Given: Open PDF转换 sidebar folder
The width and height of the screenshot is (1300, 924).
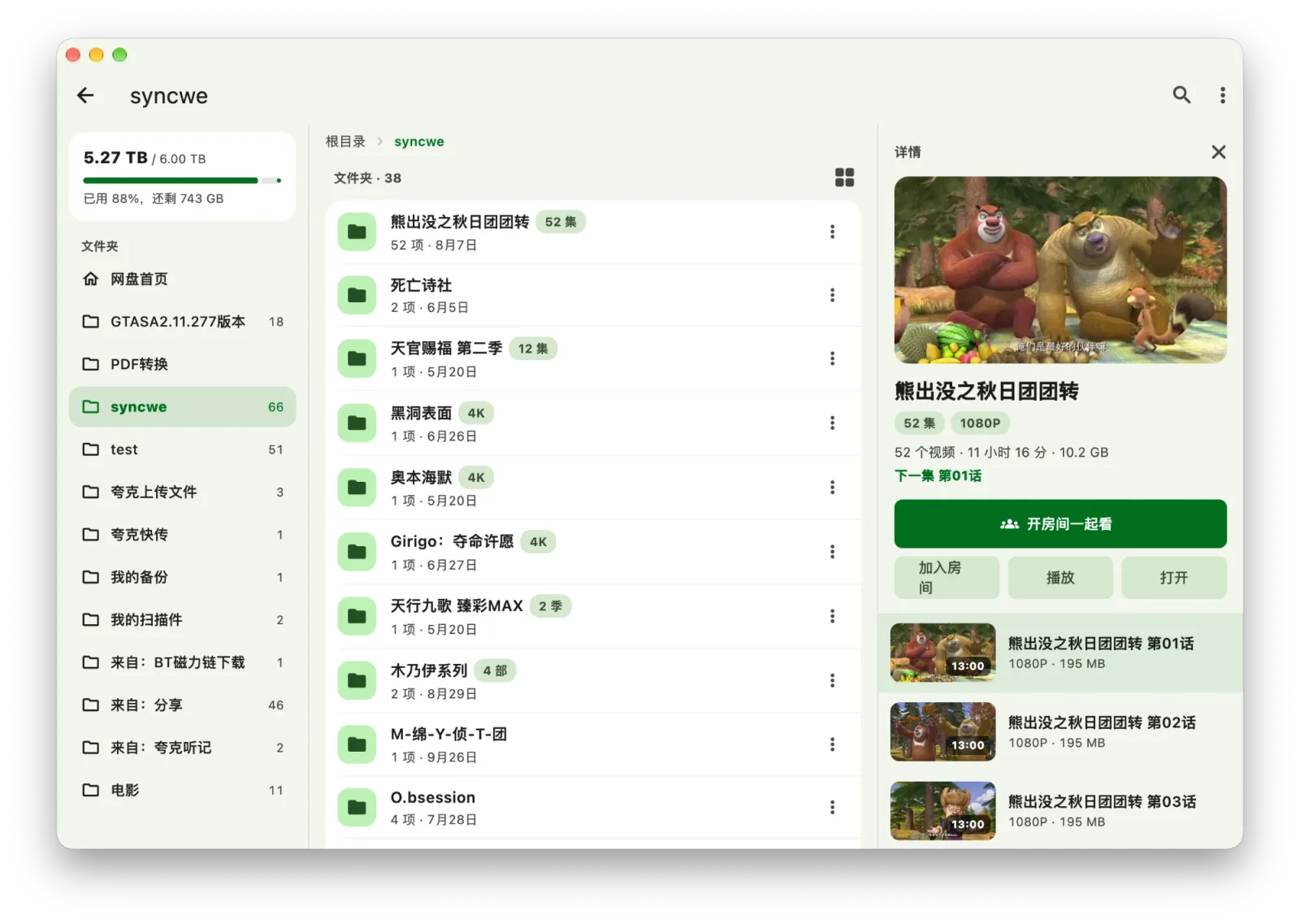Looking at the screenshot, I should pyautogui.click(x=182, y=364).
